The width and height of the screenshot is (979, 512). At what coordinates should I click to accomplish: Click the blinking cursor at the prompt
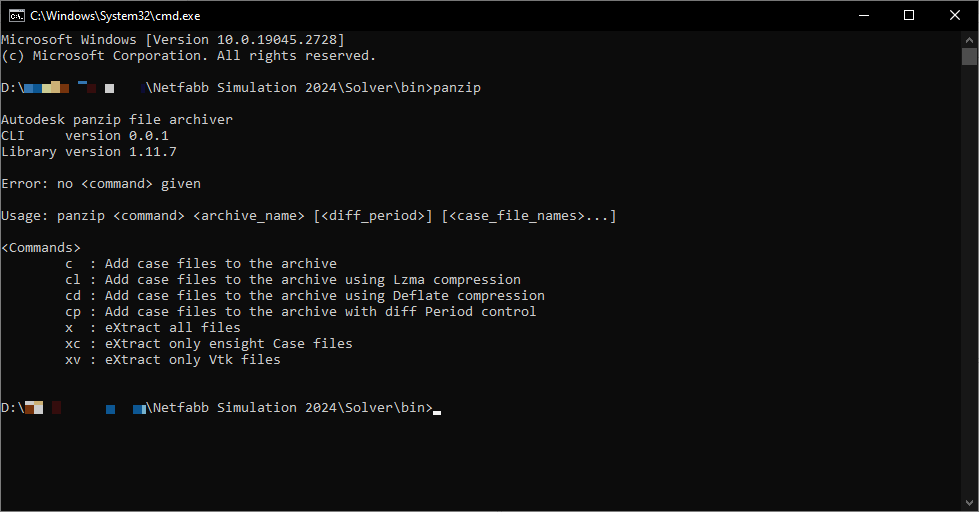pyautogui.click(x=437, y=411)
